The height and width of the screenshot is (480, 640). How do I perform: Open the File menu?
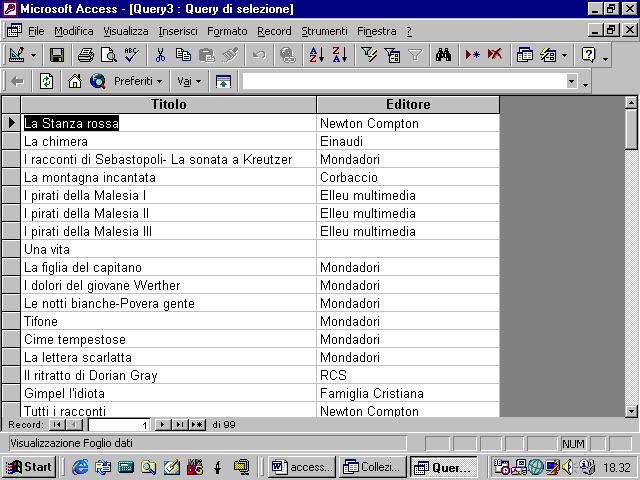click(36, 31)
